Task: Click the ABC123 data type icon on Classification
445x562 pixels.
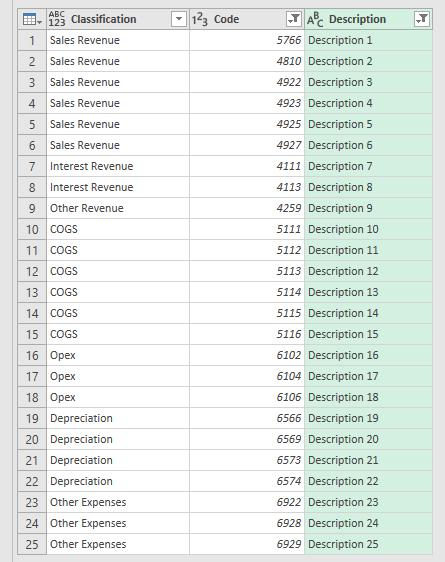Action: coord(57,19)
